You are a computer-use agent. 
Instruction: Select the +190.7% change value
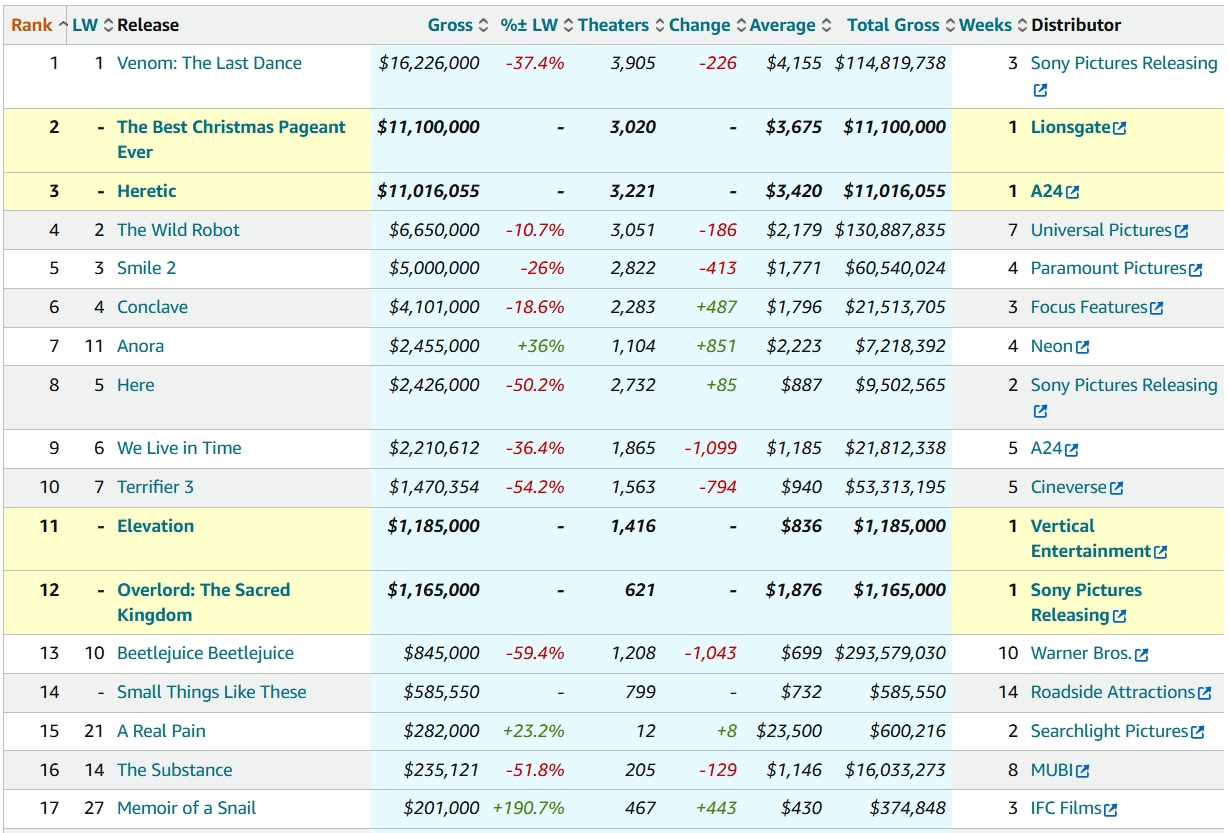pos(529,808)
